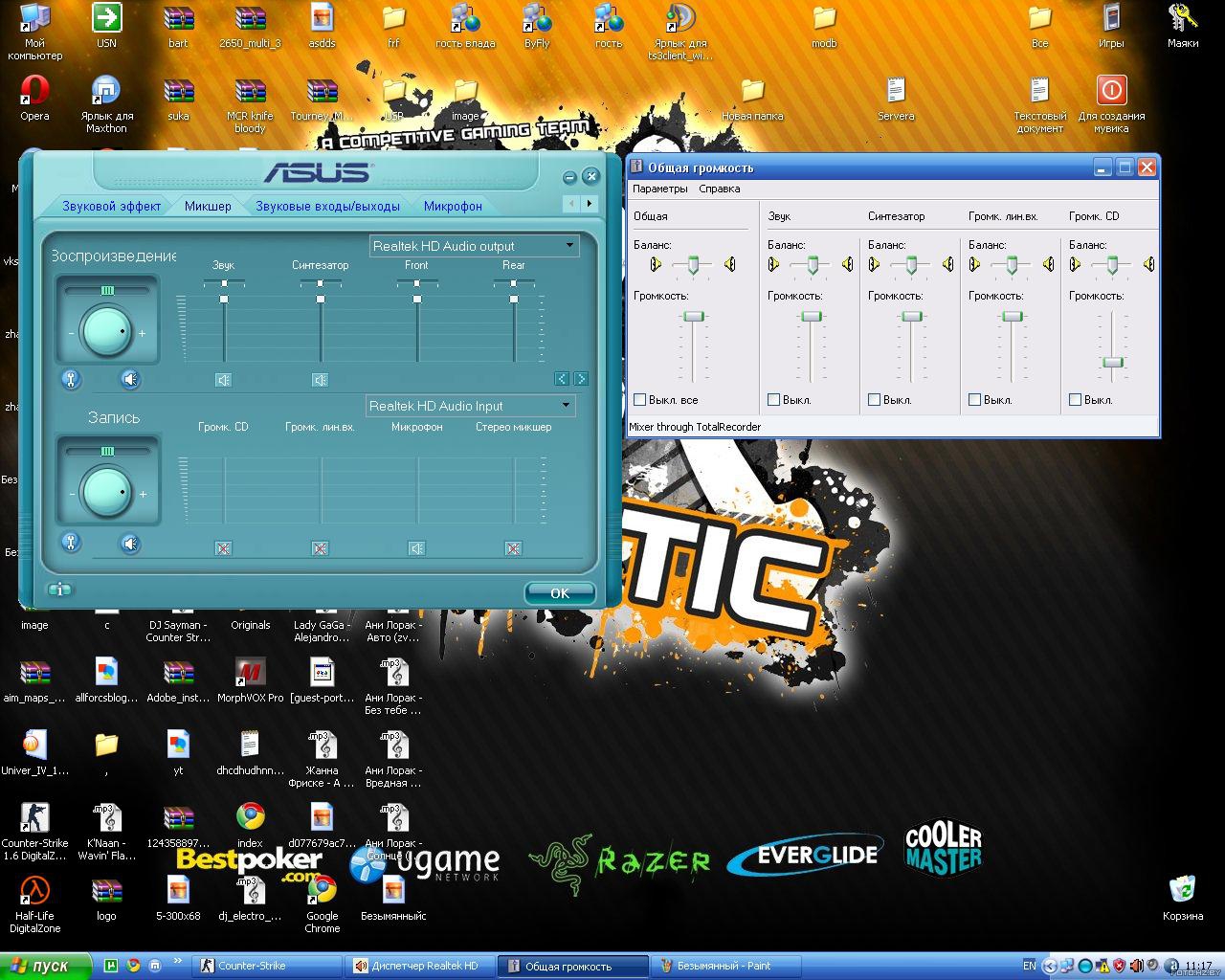Toggle mute under Синтезатор playback channel
The height and width of the screenshot is (980, 1225).
click(x=320, y=380)
